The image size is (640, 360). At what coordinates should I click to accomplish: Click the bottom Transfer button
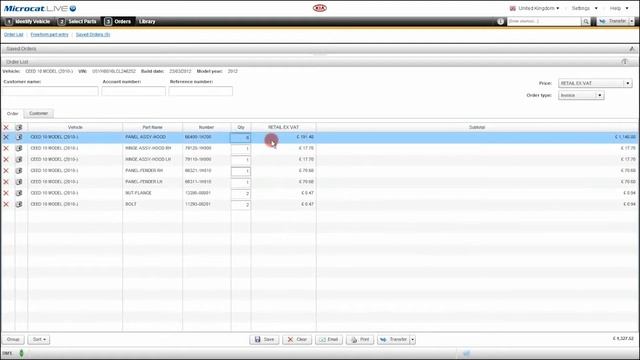(393, 340)
